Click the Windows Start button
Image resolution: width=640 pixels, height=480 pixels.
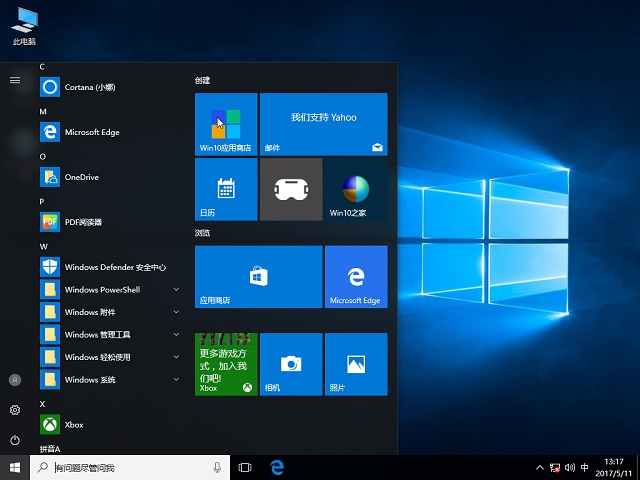tap(15, 467)
